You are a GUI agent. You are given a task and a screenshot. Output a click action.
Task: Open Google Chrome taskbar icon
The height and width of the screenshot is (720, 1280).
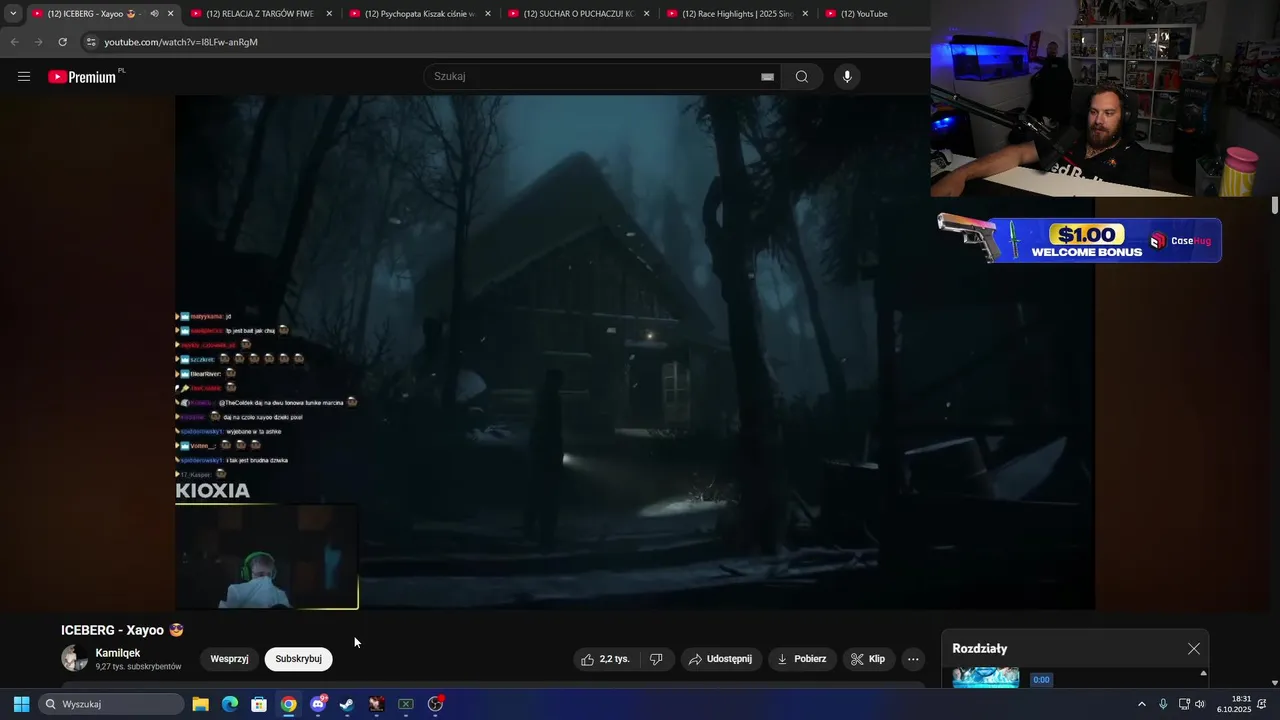(288, 704)
